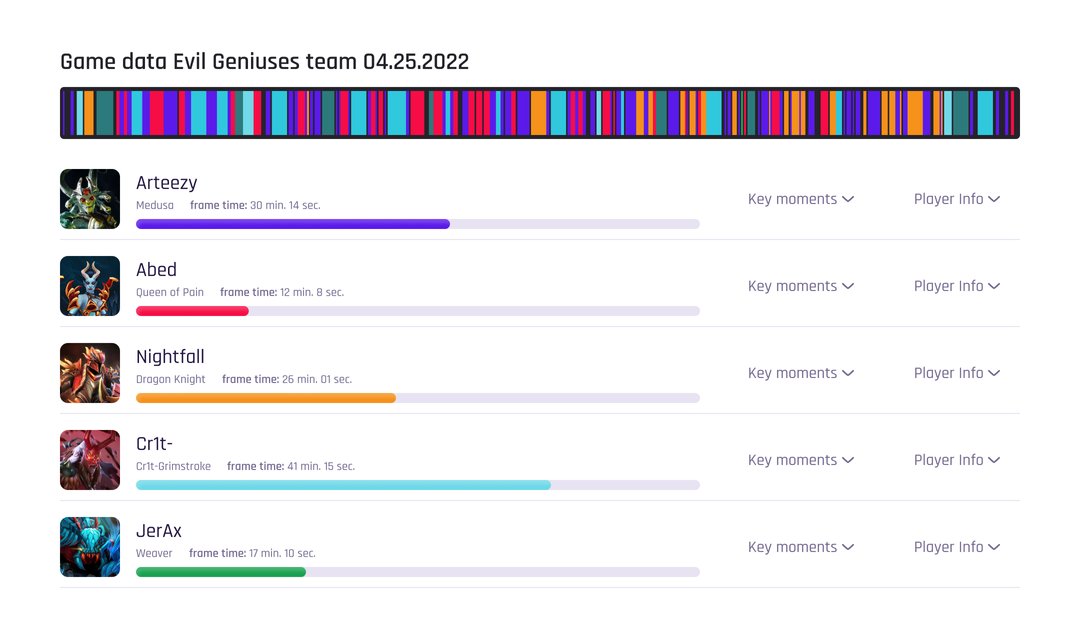Select the Nightfall player name
Viewport: 1080px width, 640px height.
[170, 357]
